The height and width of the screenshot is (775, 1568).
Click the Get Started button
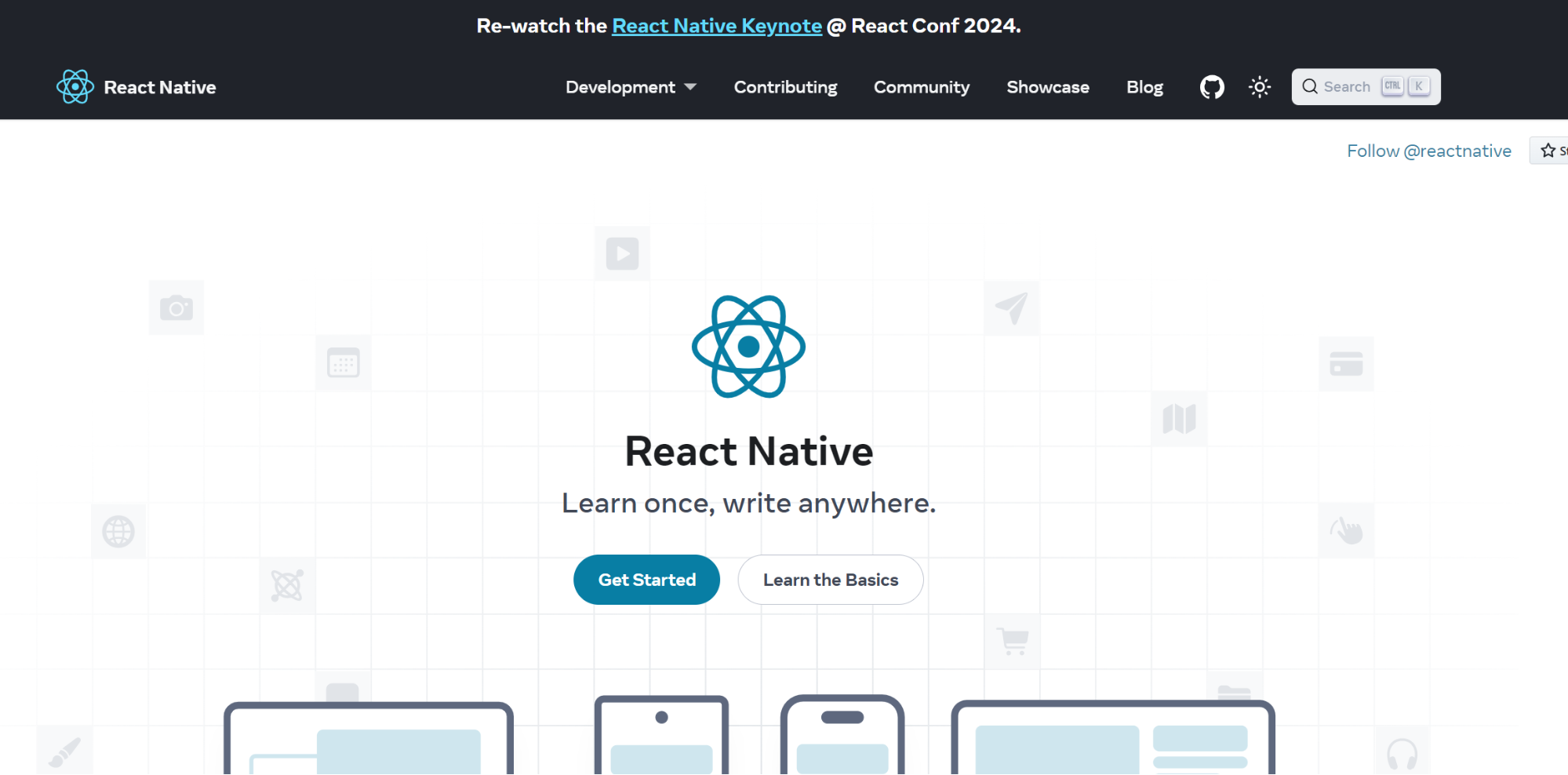pos(646,579)
